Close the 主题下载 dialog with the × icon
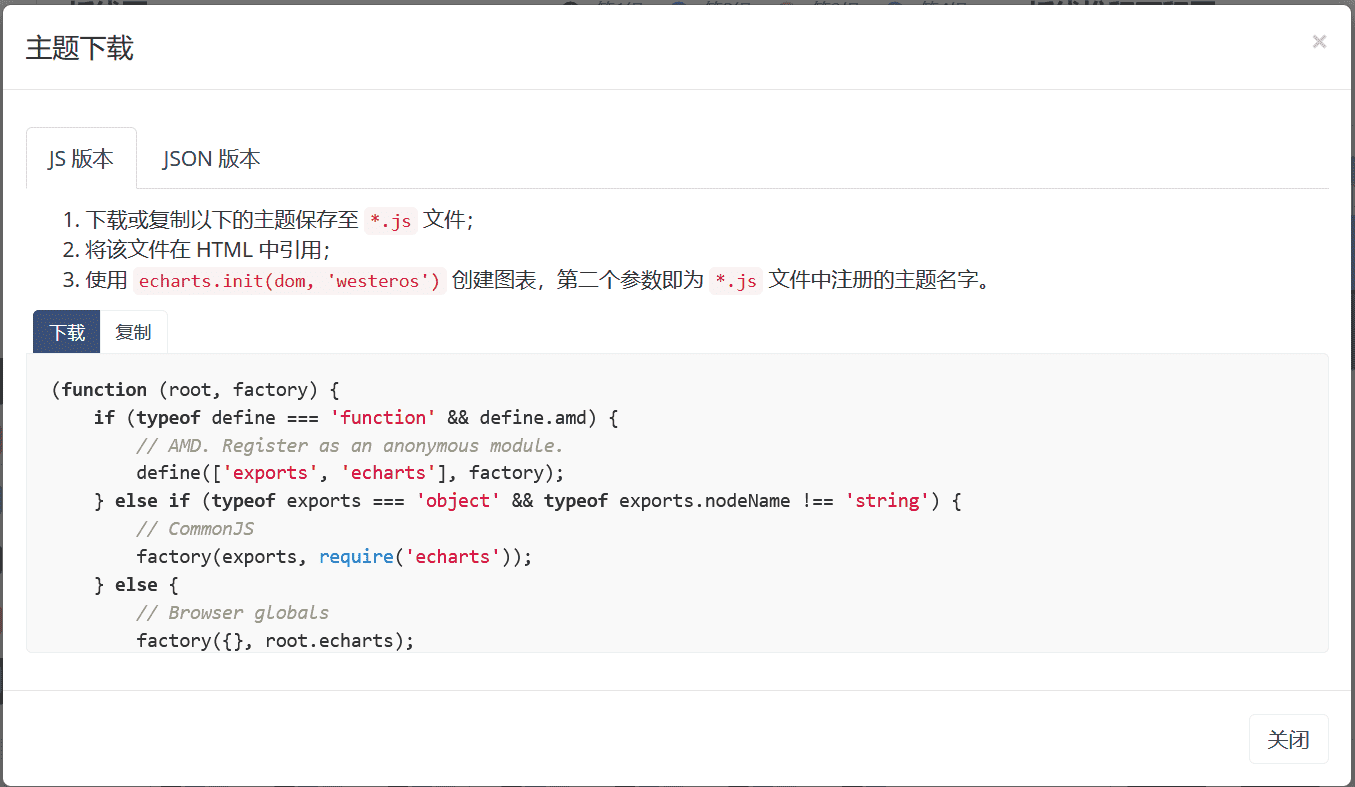 [x=1319, y=42]
